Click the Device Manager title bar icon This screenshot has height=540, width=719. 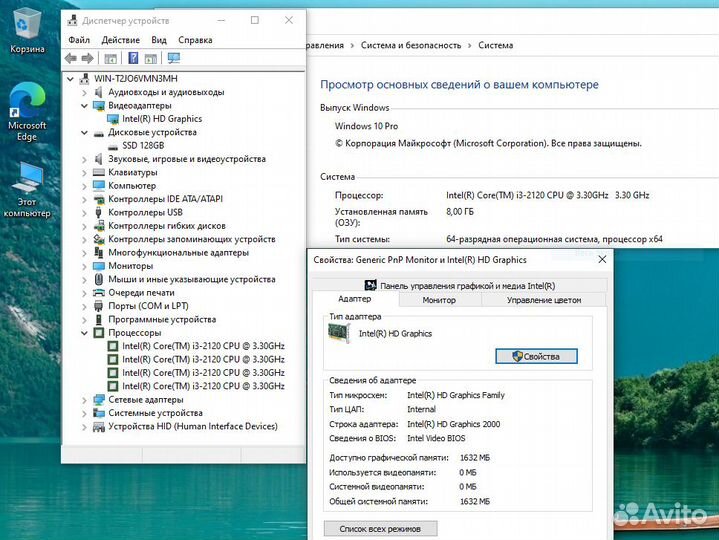[72, 20]
